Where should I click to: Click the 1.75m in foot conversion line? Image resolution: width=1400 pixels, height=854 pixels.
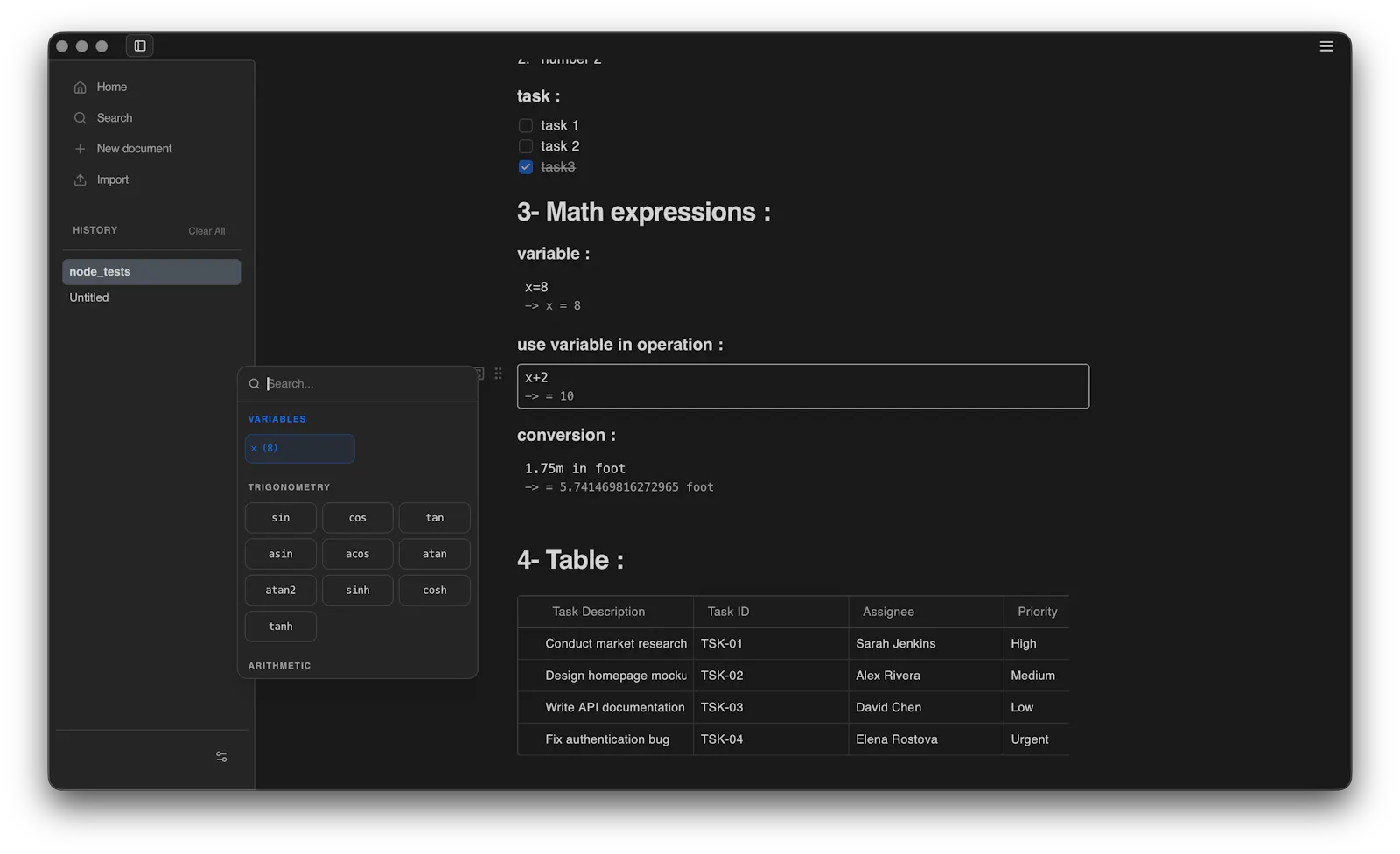click(575, 469)
